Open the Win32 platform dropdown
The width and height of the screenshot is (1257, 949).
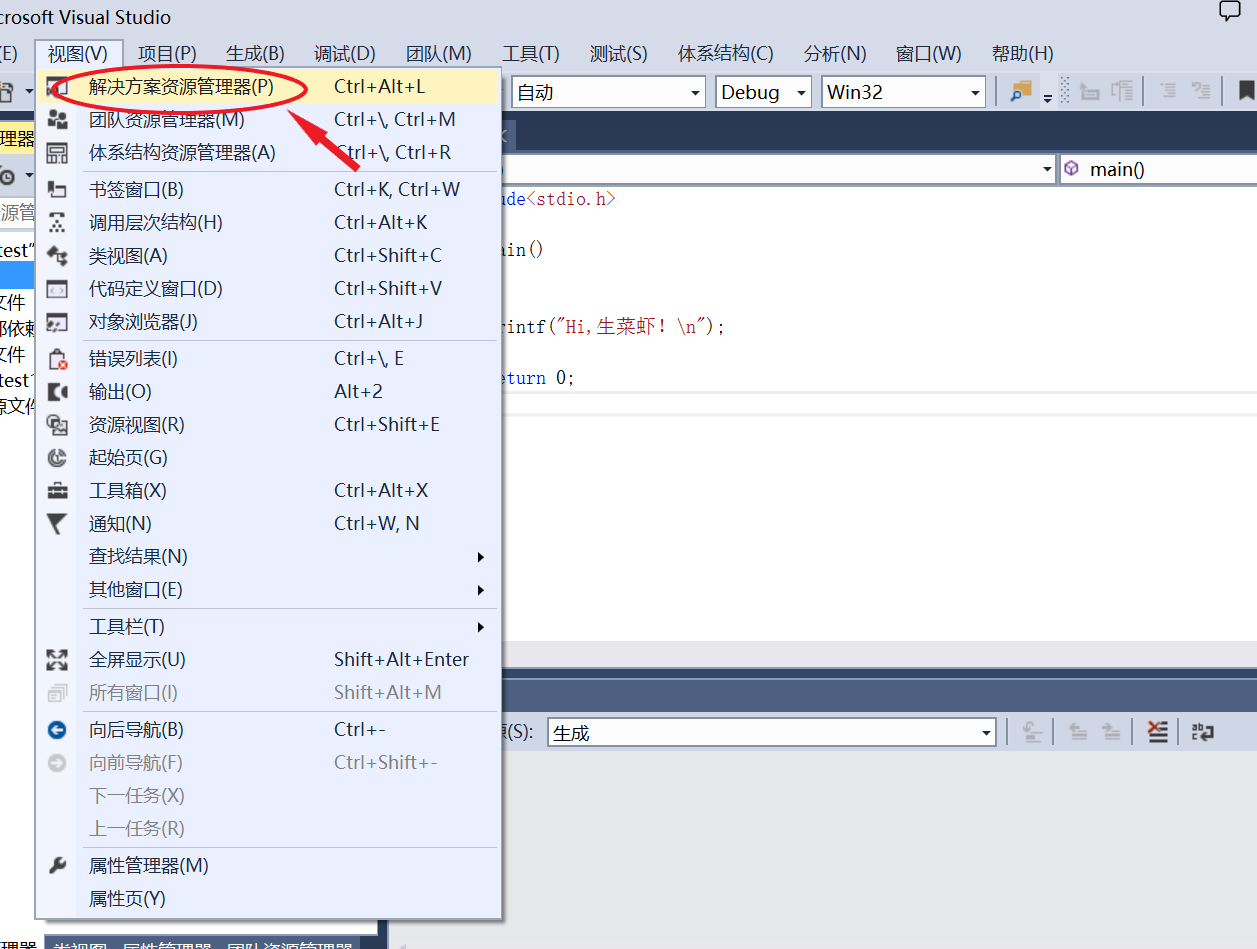point(904,92)
